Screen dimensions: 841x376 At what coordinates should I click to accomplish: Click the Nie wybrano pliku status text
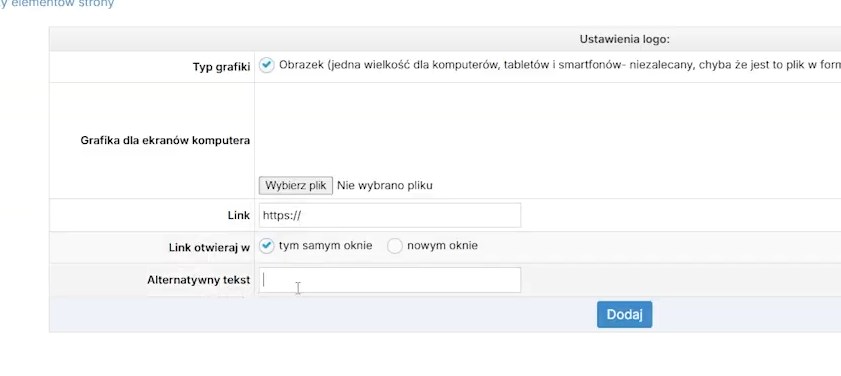385,186
